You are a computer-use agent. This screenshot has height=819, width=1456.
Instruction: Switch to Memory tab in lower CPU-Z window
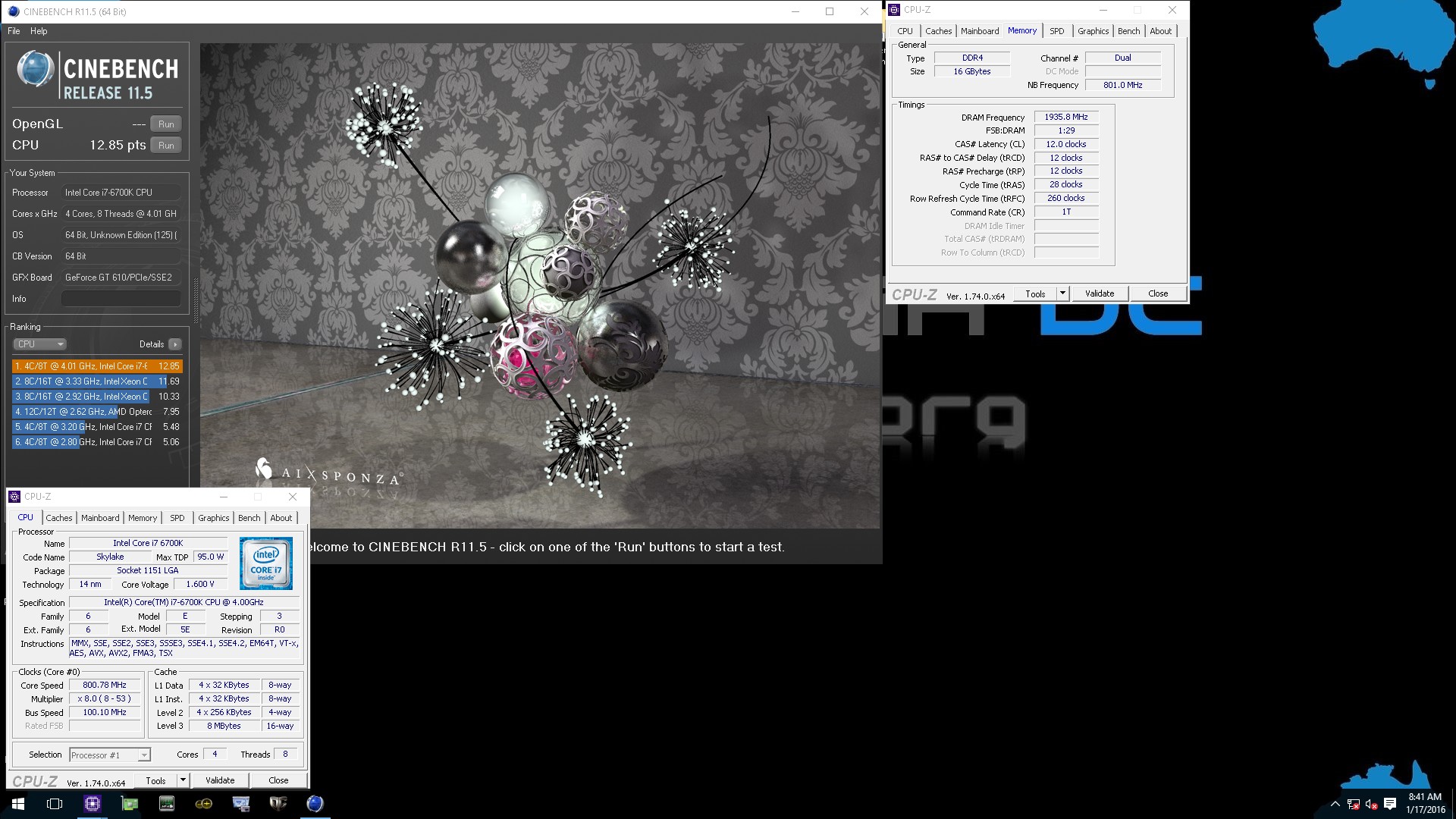(143, 518)
